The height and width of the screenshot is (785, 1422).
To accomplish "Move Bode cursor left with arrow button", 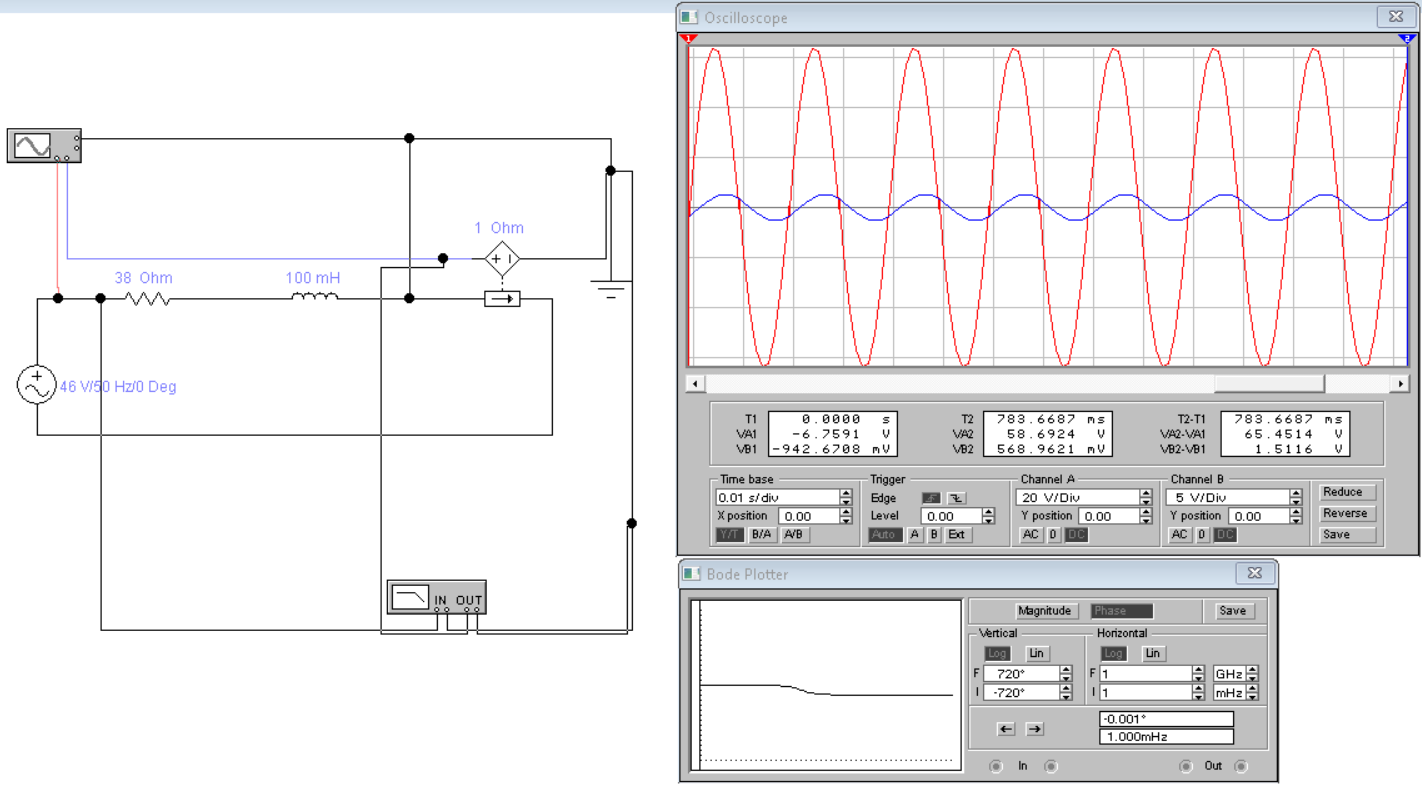I will click(x=1006, y=729).
